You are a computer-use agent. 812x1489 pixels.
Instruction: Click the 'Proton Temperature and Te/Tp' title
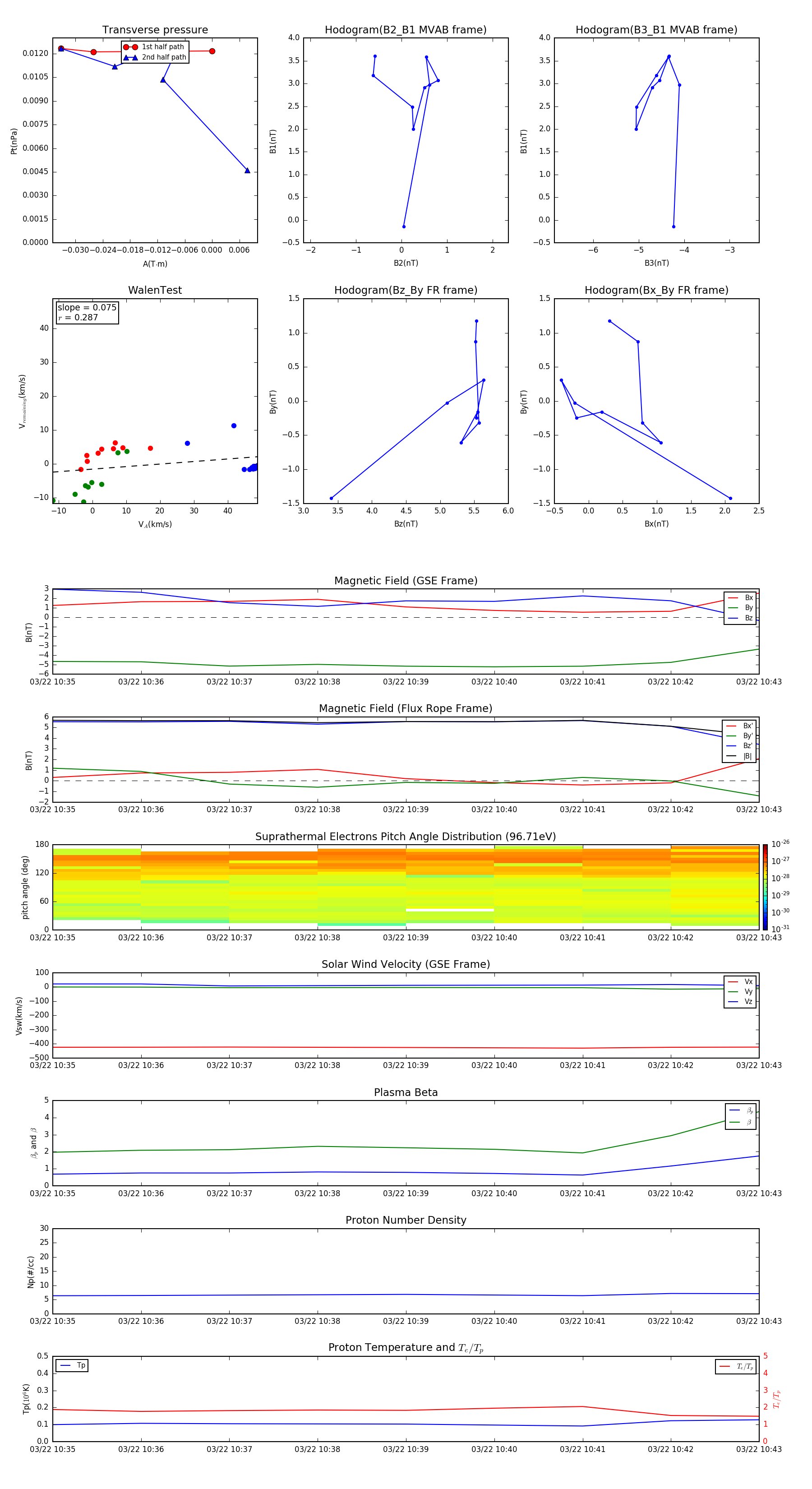[406, 1348]
